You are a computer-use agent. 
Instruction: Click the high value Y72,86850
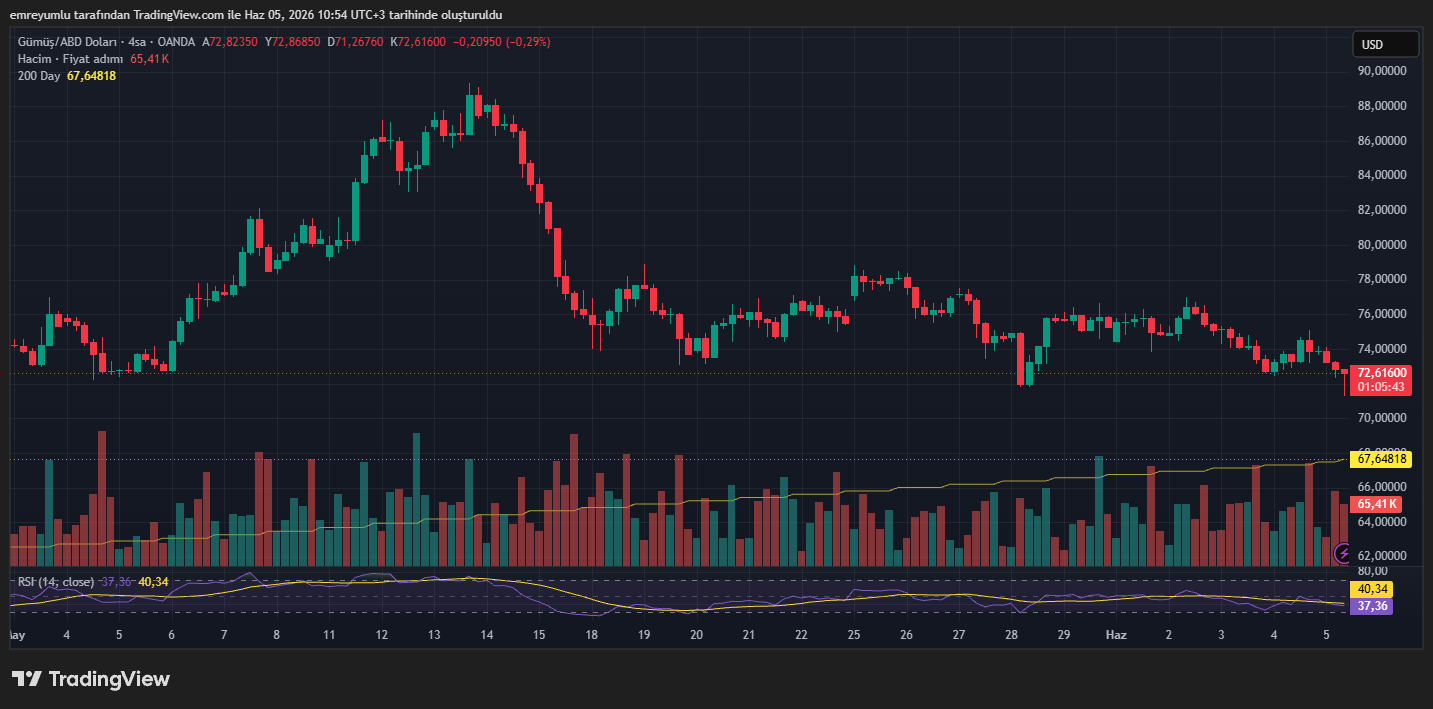(x=292, y=42)
